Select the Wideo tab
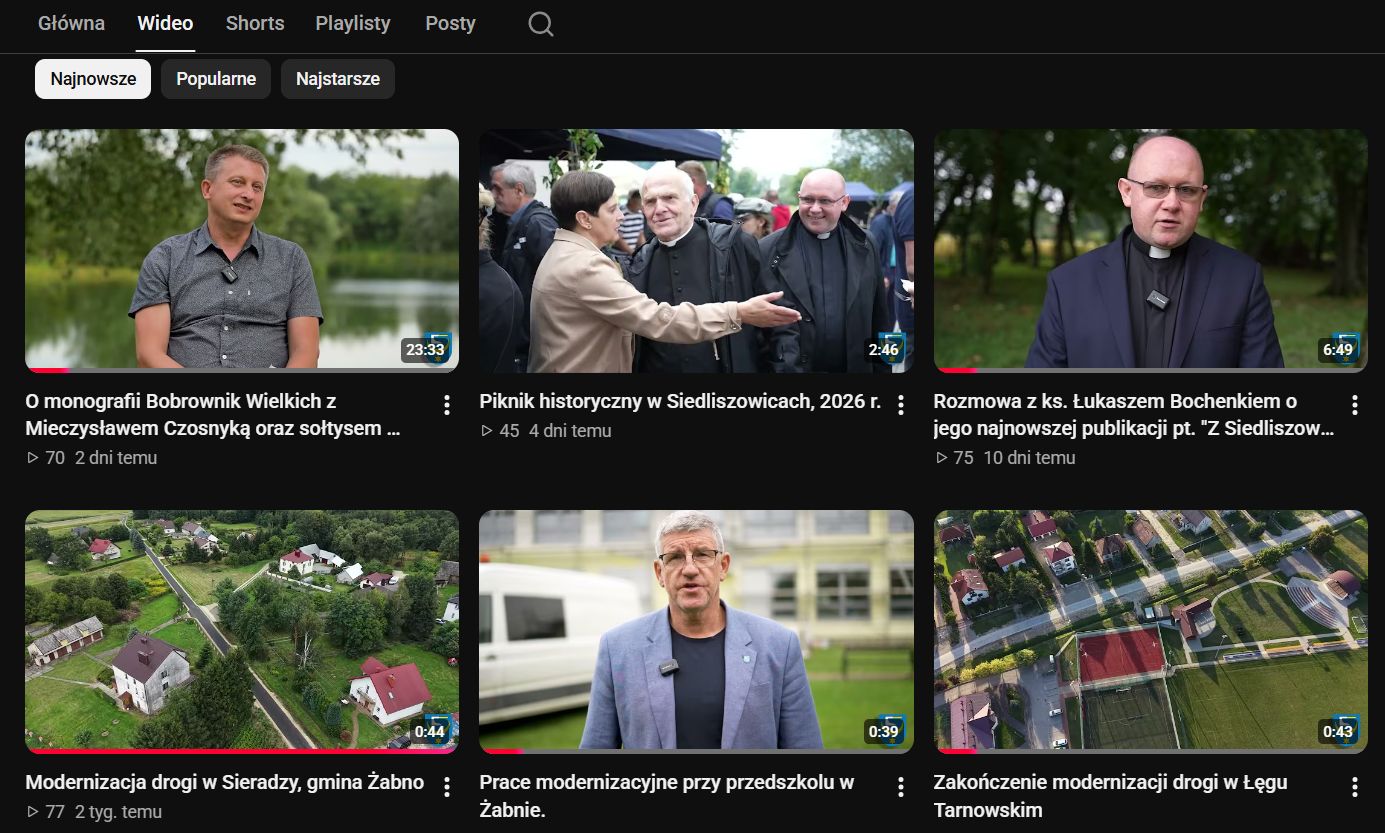This screenshot has width=1385, height=833. (x=165, y=23)
